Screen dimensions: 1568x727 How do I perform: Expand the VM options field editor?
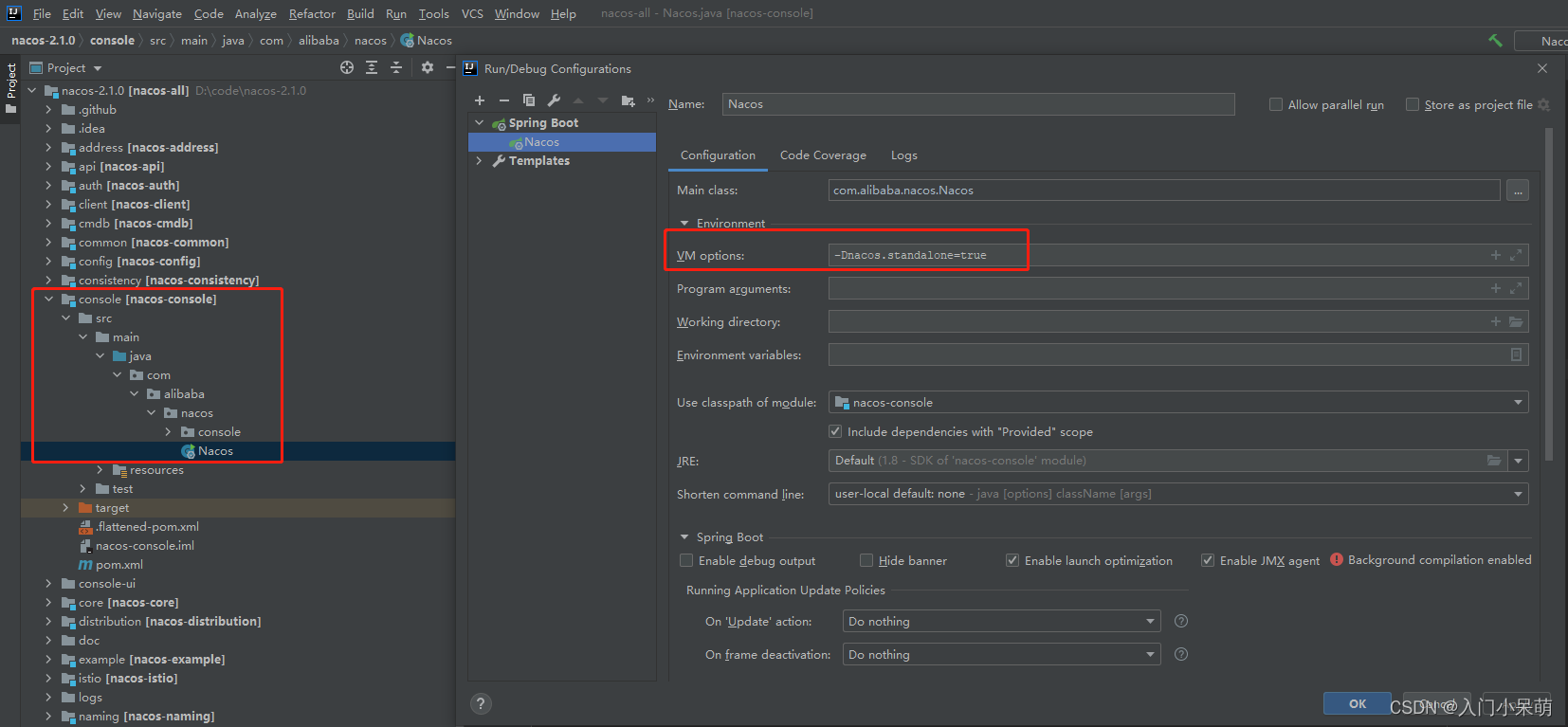coord(1516,255)
